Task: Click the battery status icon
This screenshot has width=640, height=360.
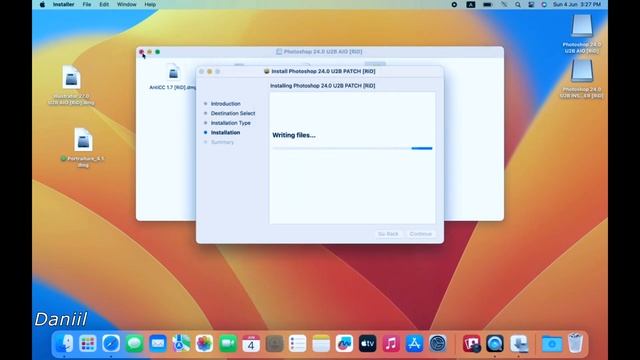Action: pos(487,4)
